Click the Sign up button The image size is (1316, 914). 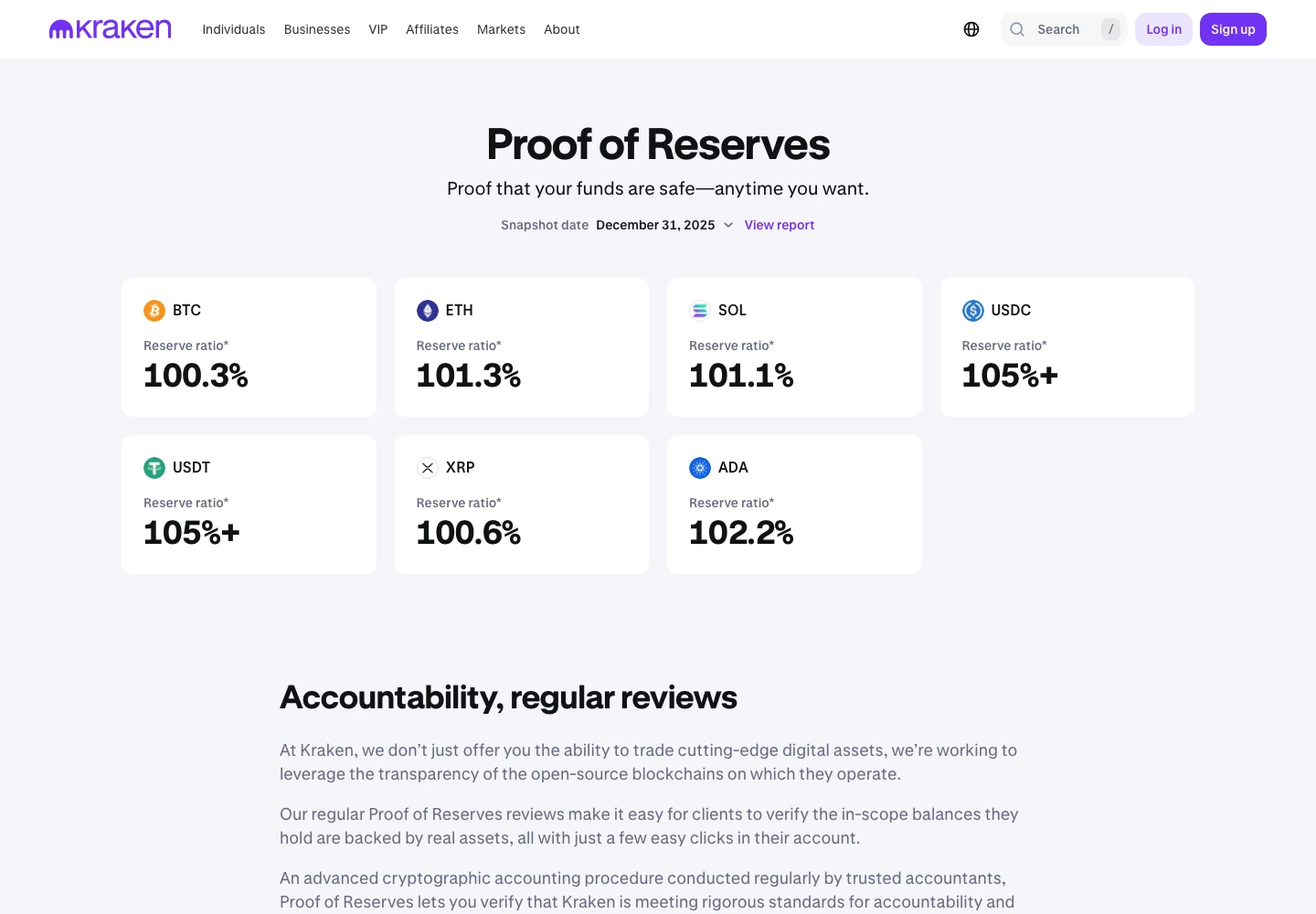click(1233, 29)
